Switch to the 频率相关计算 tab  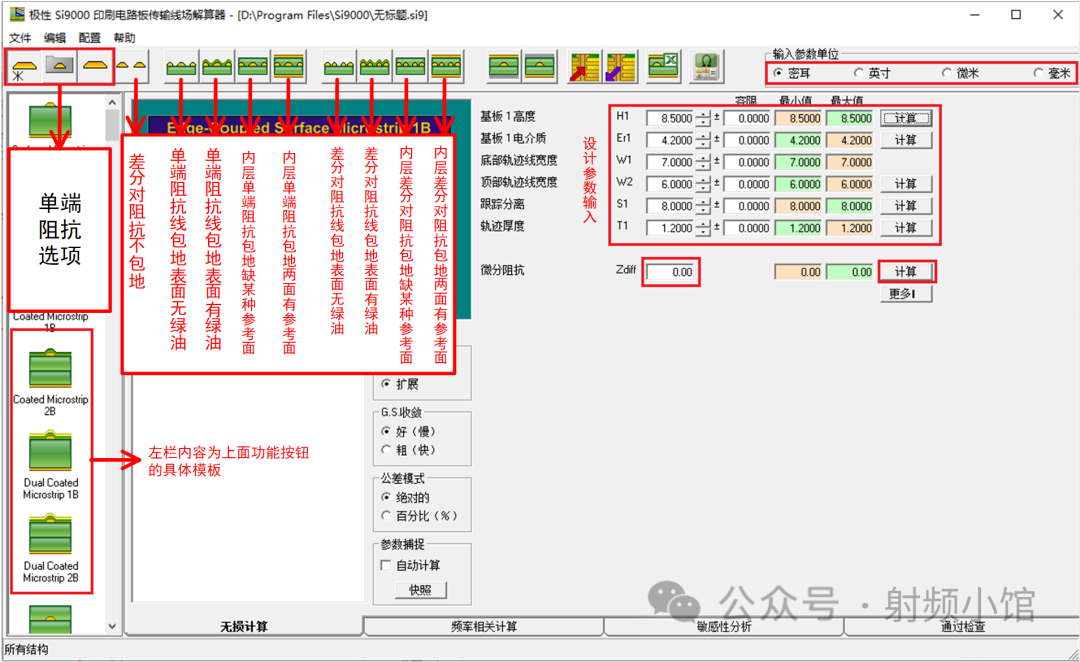(x=484, y=627)
